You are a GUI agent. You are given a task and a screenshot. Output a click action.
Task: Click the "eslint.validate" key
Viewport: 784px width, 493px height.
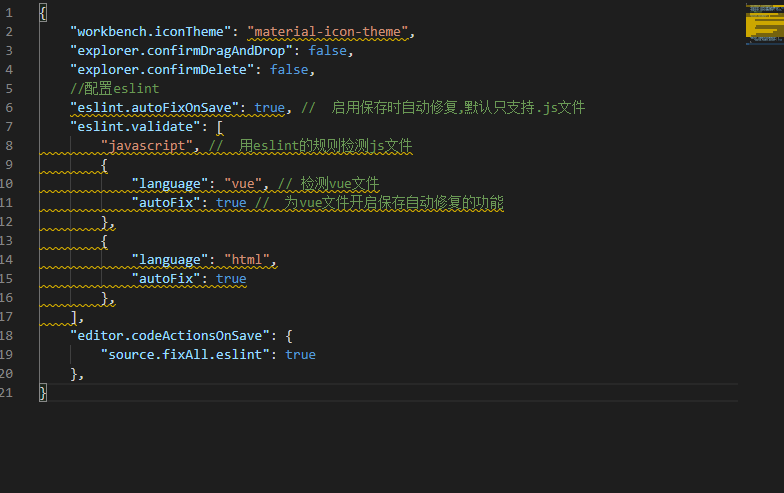pyautogui.click(x=135, y=126)
